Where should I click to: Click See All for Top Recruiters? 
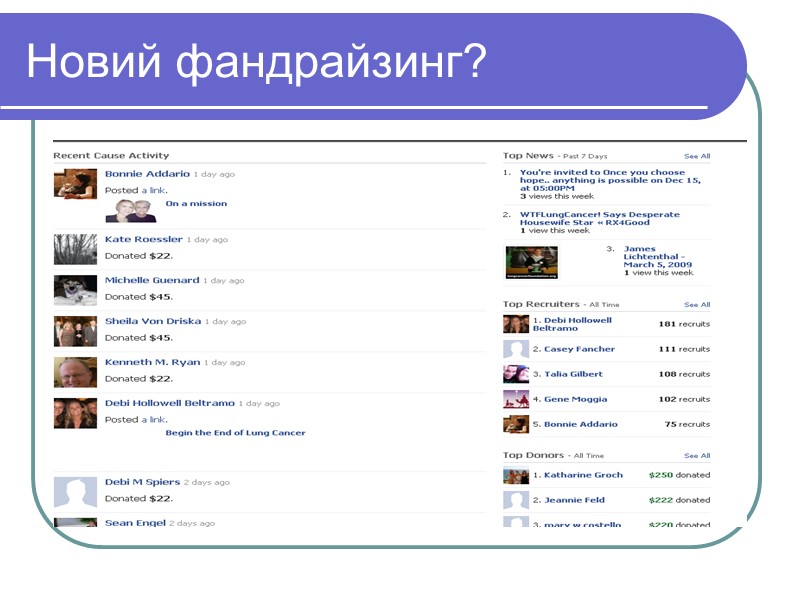[x=697, y=305]
